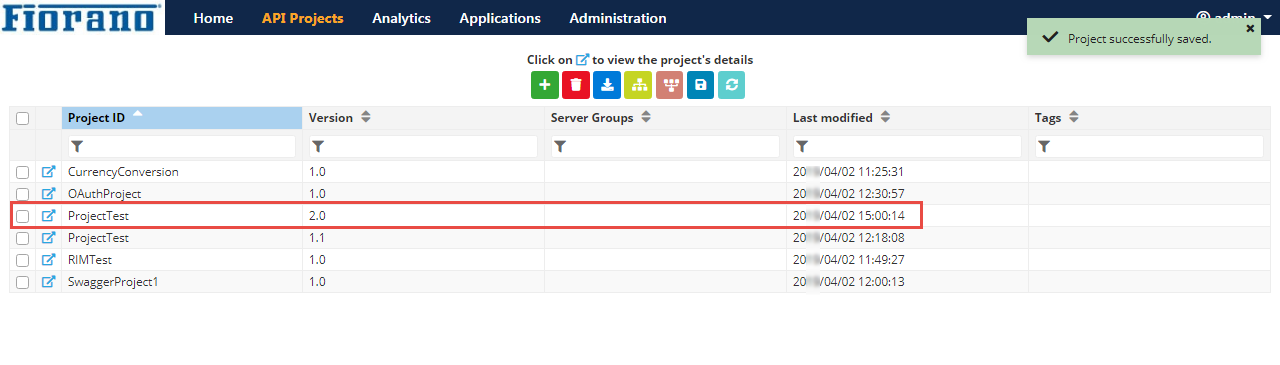
Task: Dismiss the Project successfully saved notification
Action: coord(1250,29)
